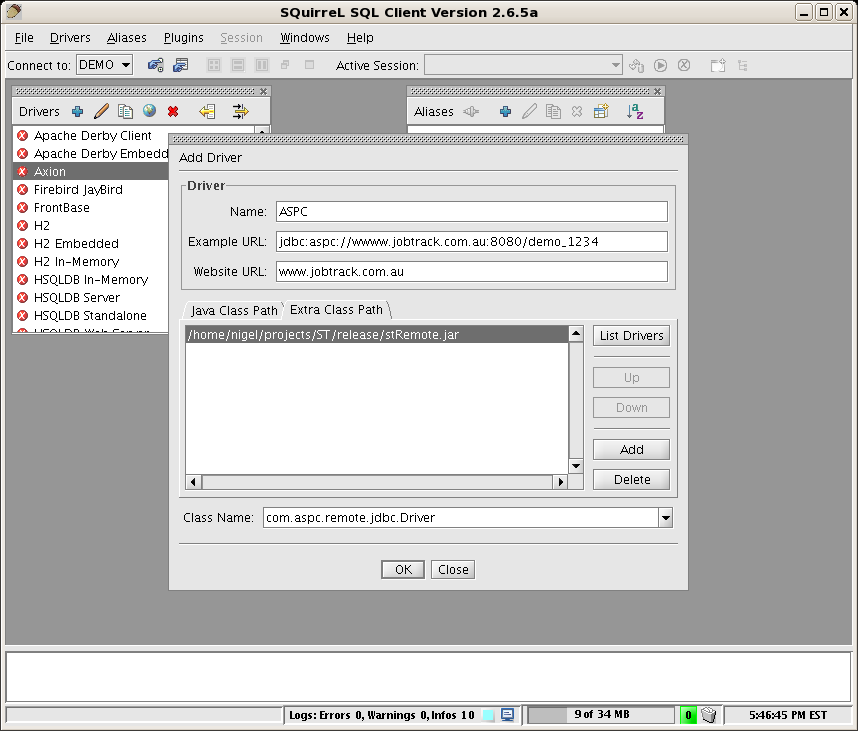The height and width of the screenshot is (731, 858).
Task: Select Firebird JayBird in Drivers list
Action: [x=78, y=189]
